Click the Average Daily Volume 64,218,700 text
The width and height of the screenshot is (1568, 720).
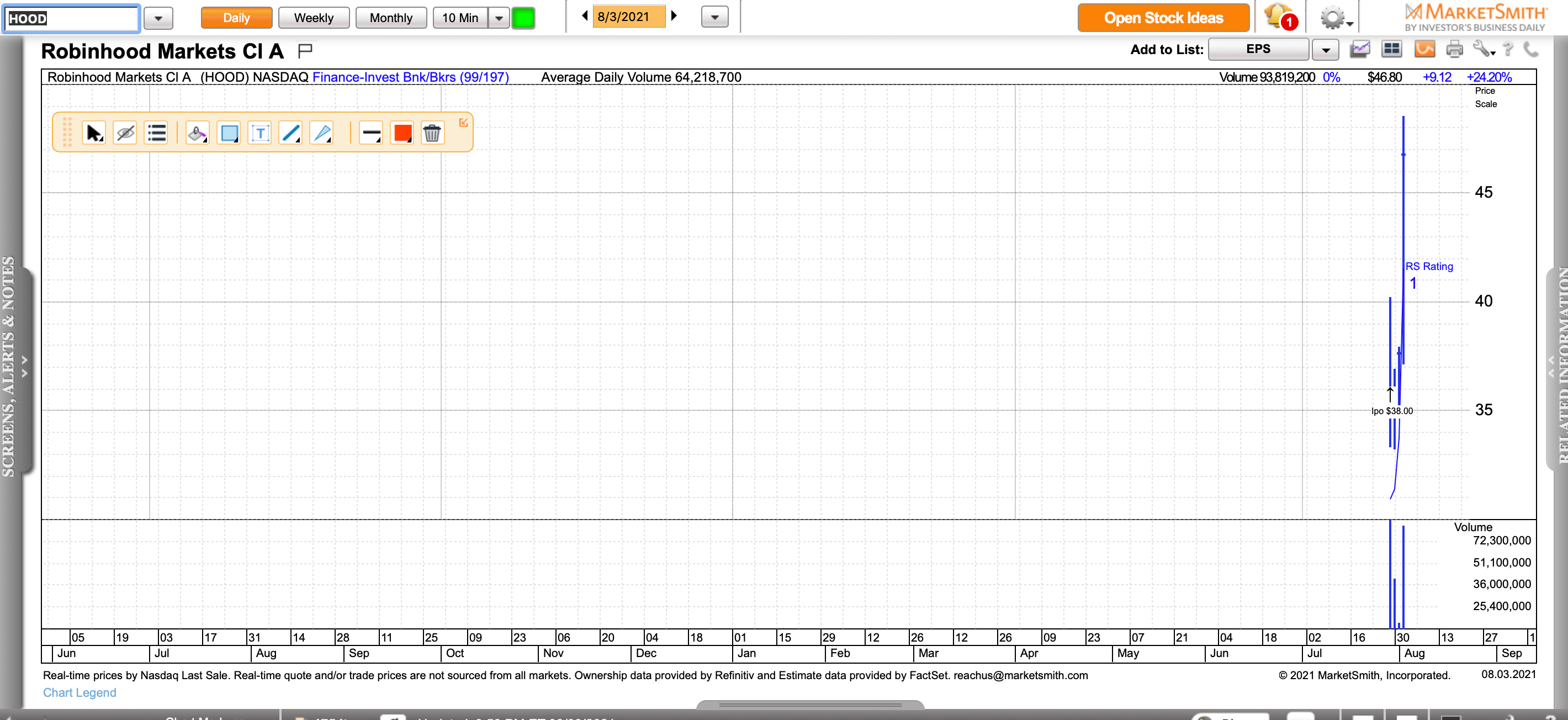(x=641, y=77)
